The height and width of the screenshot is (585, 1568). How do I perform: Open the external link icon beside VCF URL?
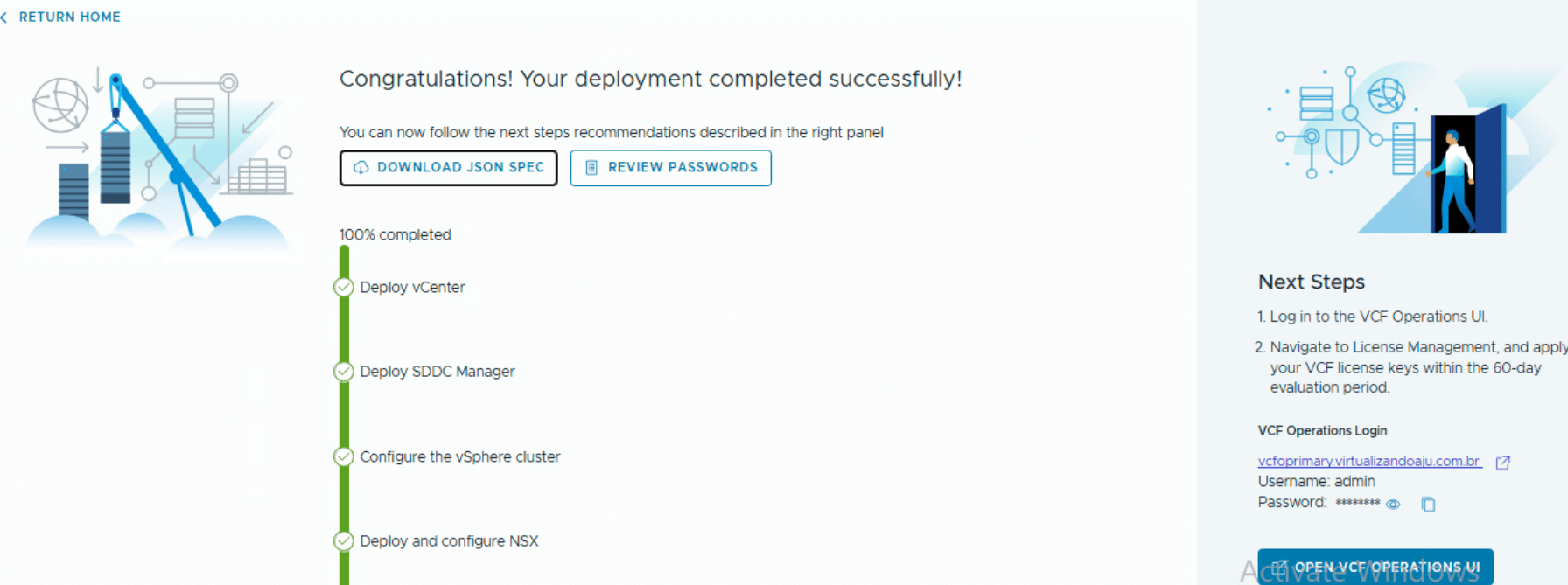point(1502,463)
